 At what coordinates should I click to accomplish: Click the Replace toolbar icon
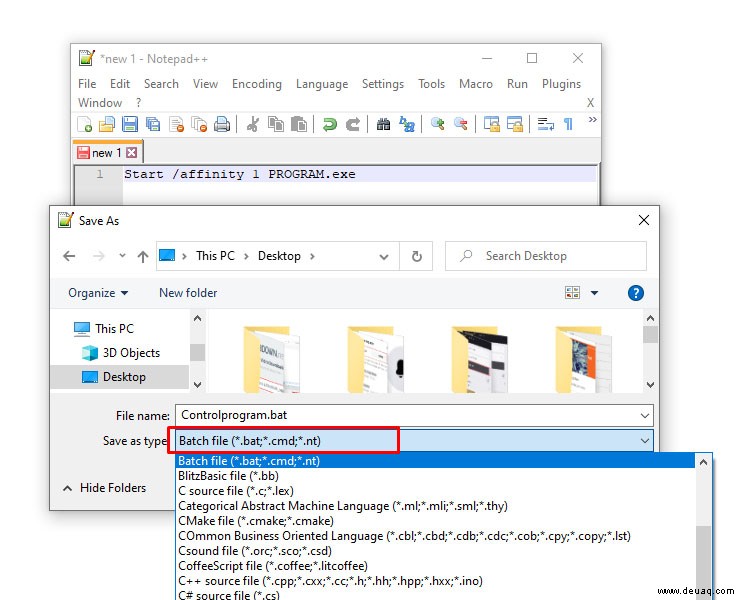[x=407, y=125]
